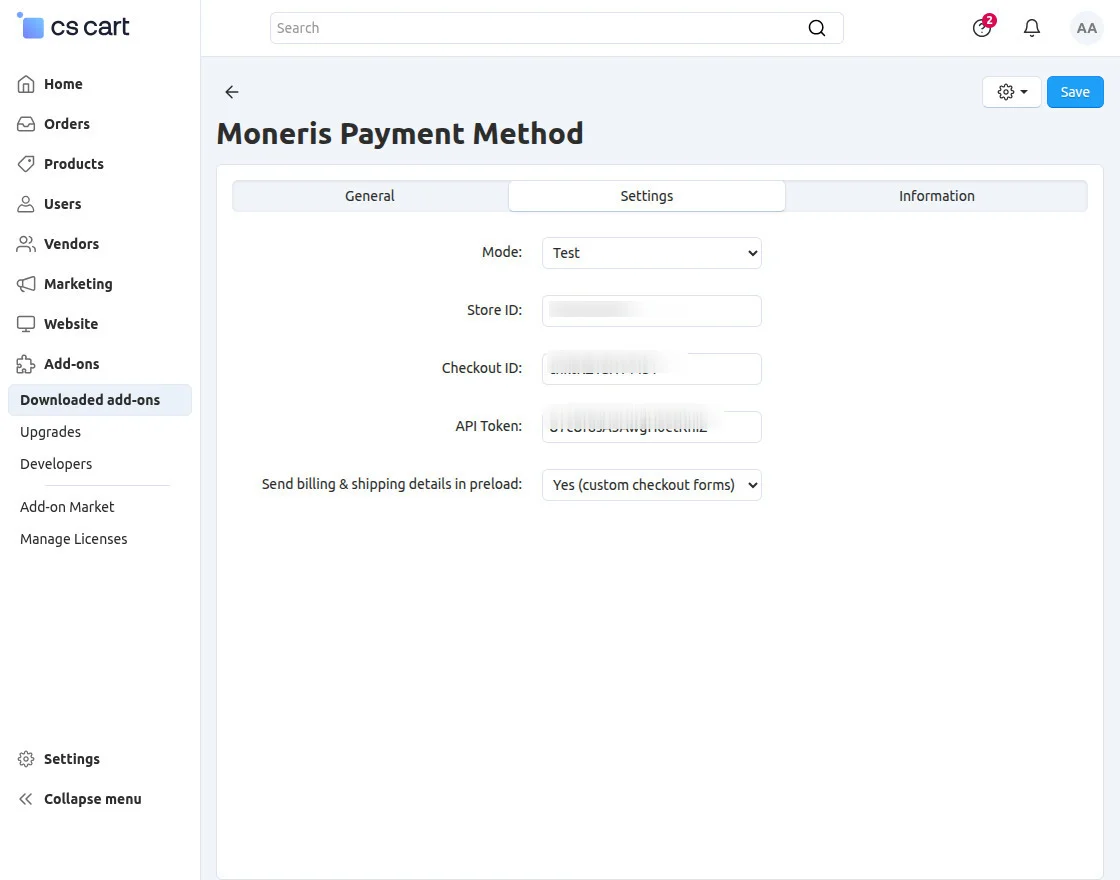This screenshot has height=880, width=1120.
Task: Go back using the left arrow
Action: click(x=231, y=91)
